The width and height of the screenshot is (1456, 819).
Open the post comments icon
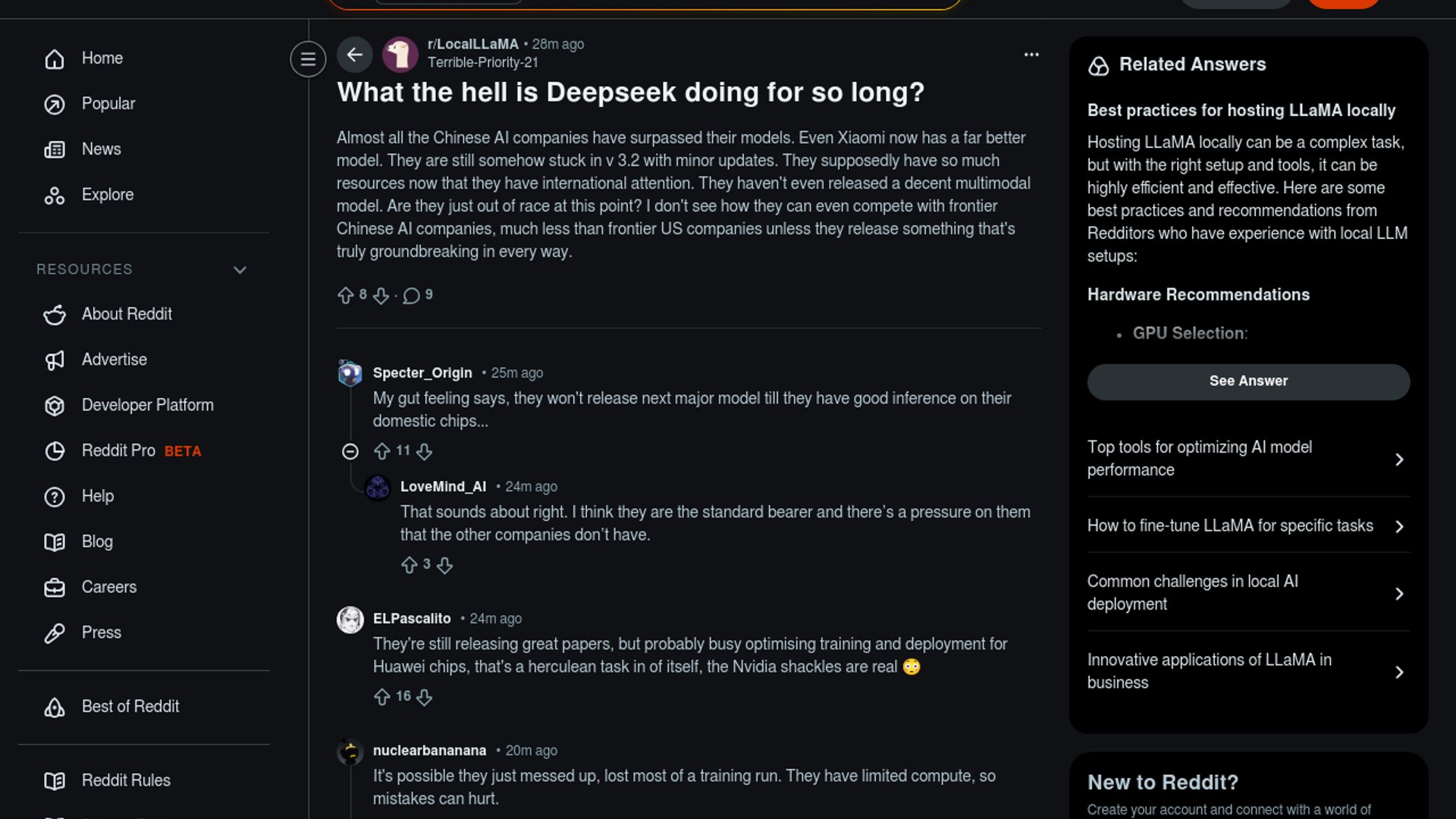click(411, 296)
